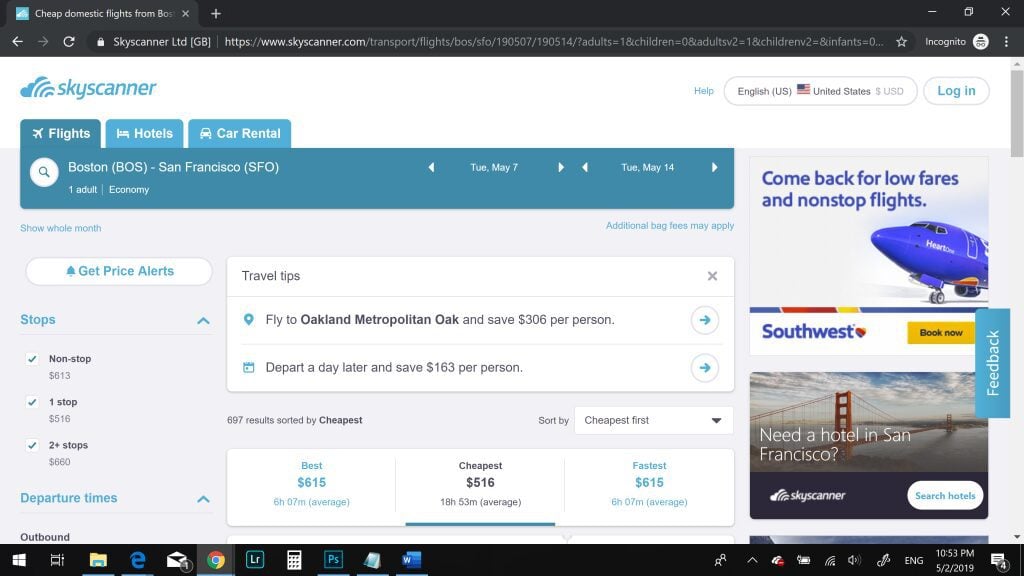This screenshot has width=1024, height=576.
Task: Go to previous return date
Action: click(584, 167)
